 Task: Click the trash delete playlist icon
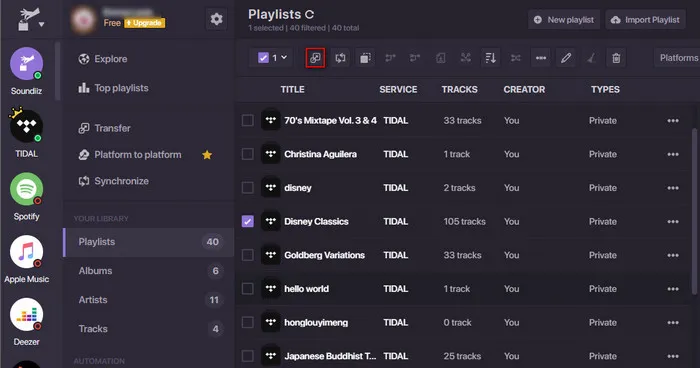616,58
